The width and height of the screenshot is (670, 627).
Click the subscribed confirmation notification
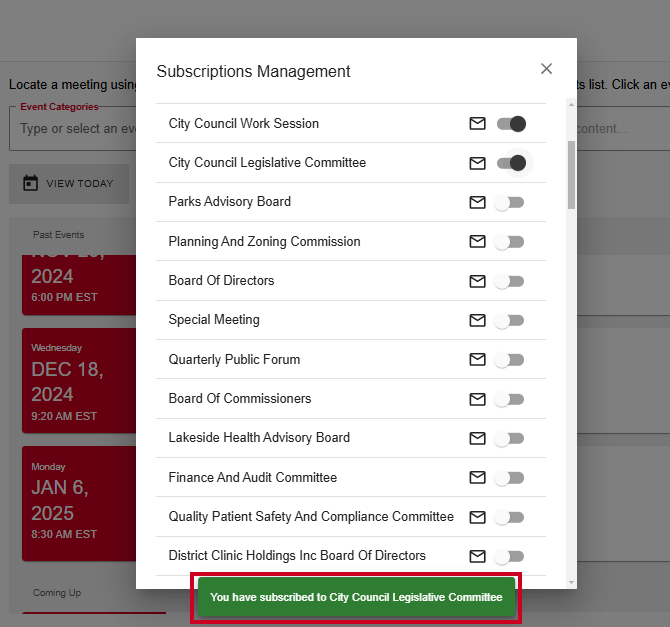(356, 597)
